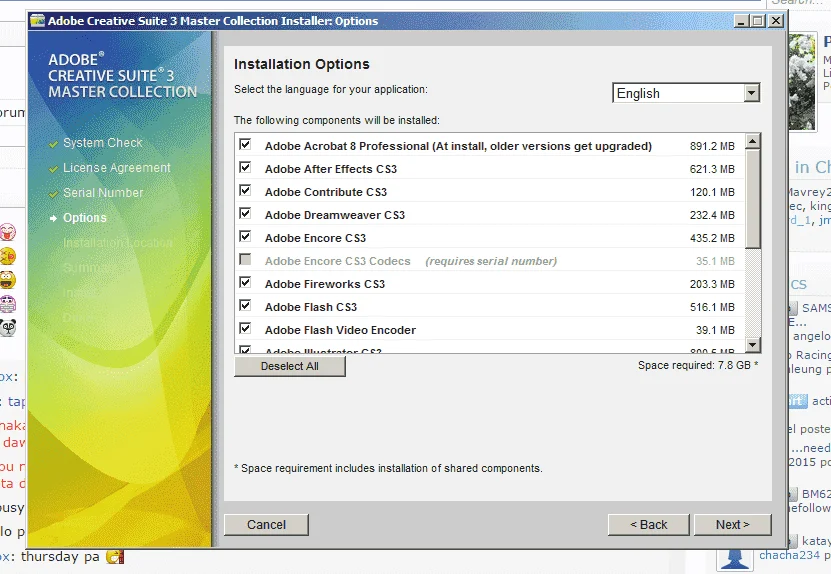Click the Options arrow icon

(x=53, y=218)
